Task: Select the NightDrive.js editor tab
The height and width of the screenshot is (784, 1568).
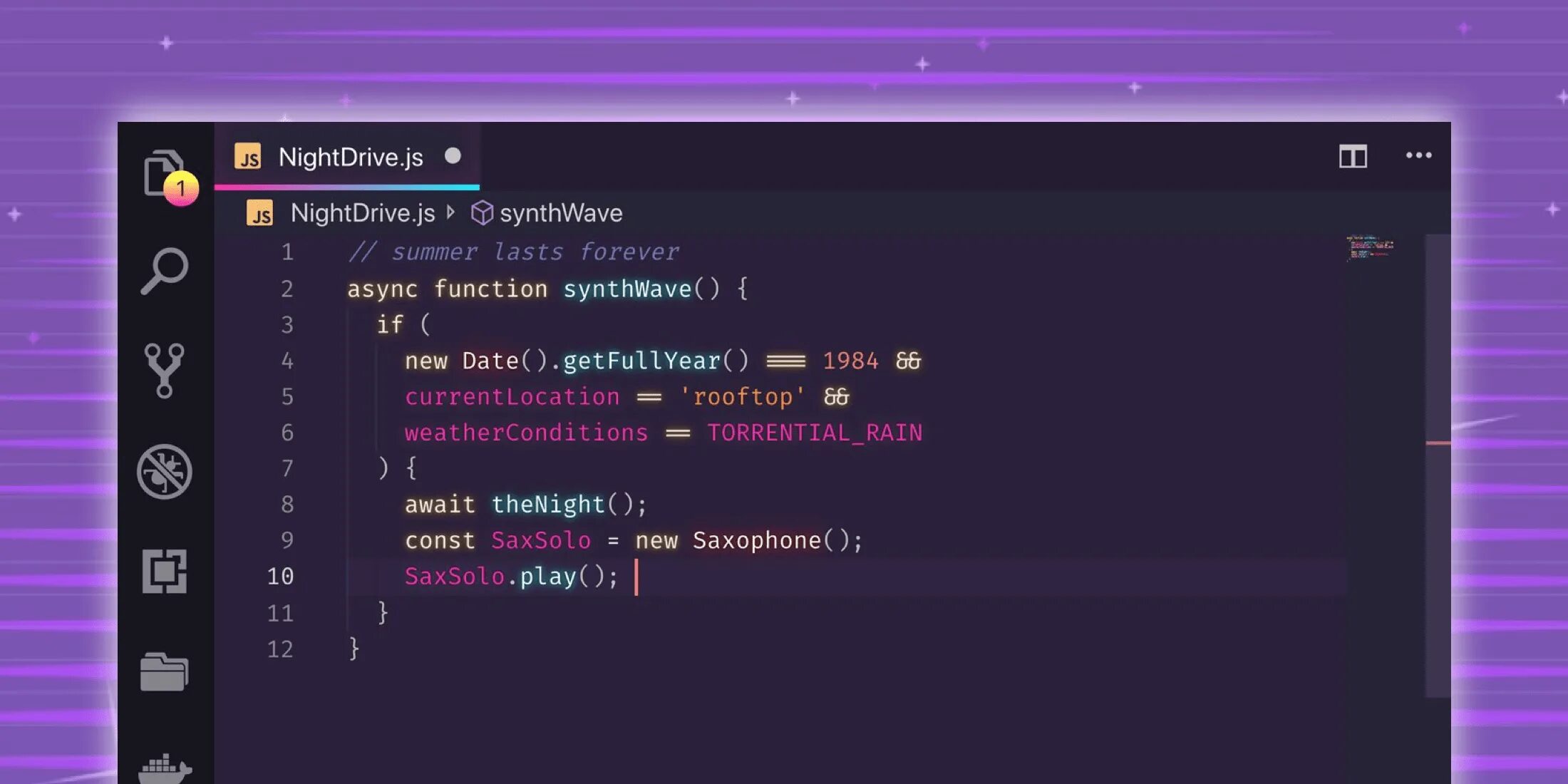Action: (x=350, y=158)
